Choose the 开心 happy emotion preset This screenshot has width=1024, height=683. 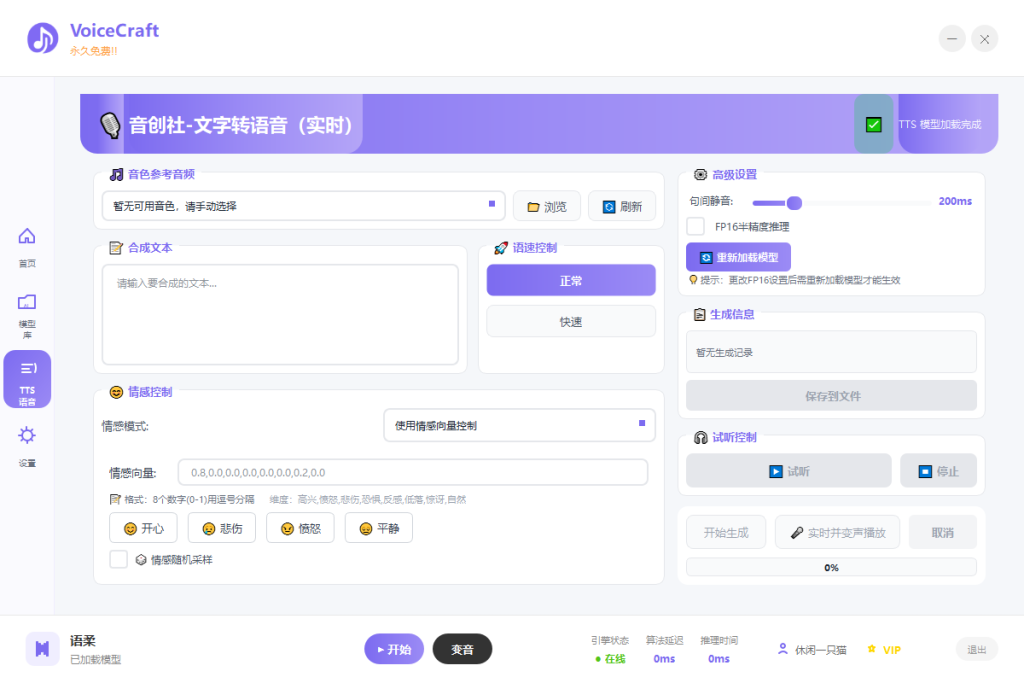click(x=144, y=528)
